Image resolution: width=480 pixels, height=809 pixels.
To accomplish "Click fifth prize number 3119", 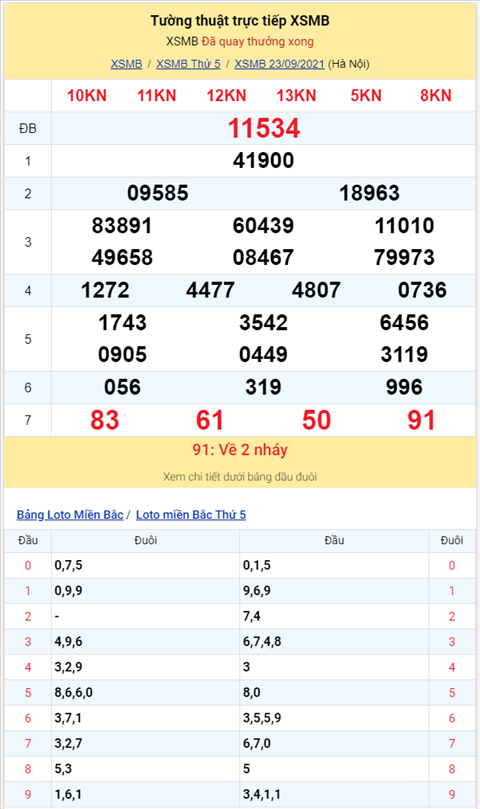I will (x=404, y=354).
